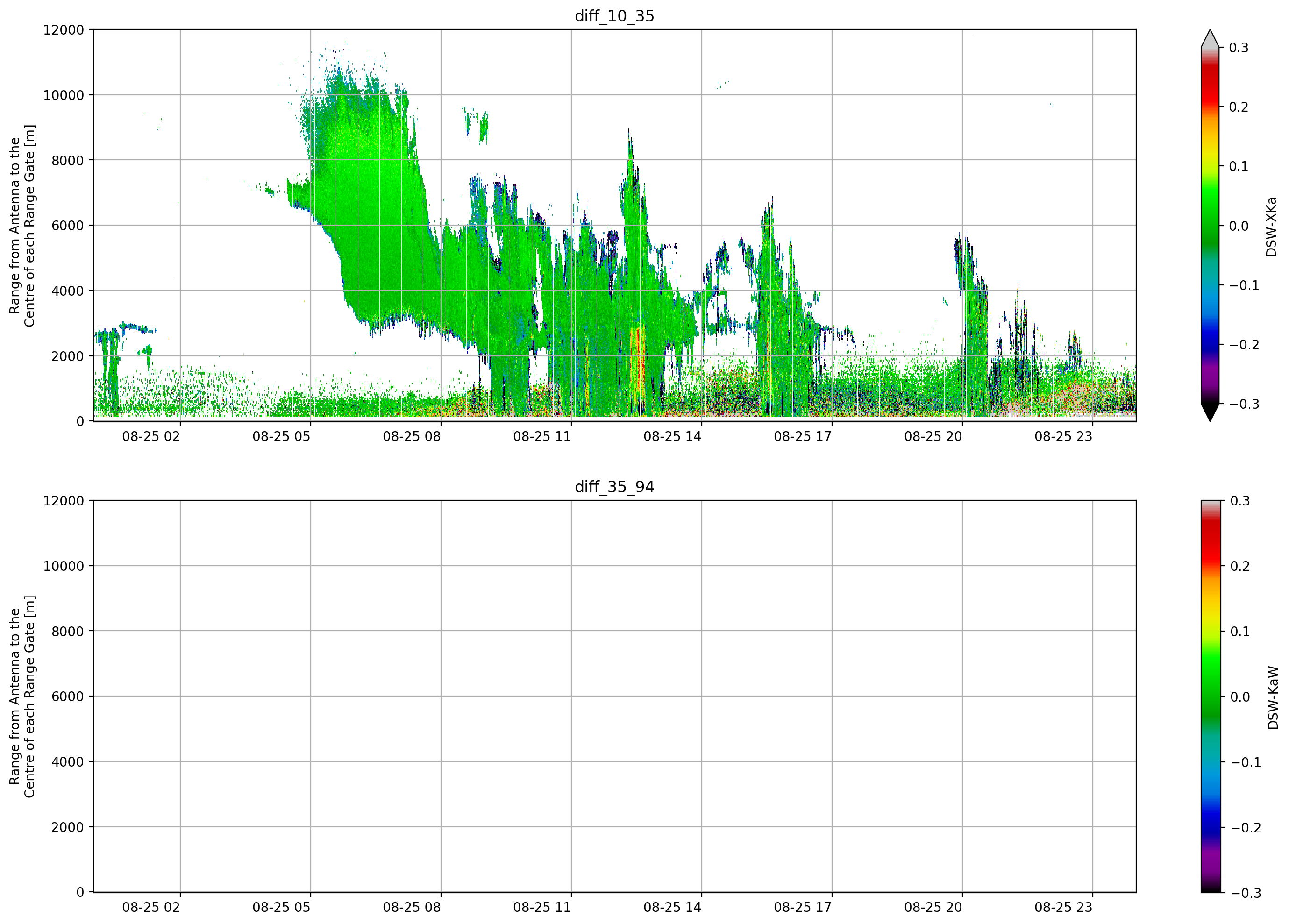
Task: Click the DSW-KaW color scale bar
Action: pos(1210,696)
